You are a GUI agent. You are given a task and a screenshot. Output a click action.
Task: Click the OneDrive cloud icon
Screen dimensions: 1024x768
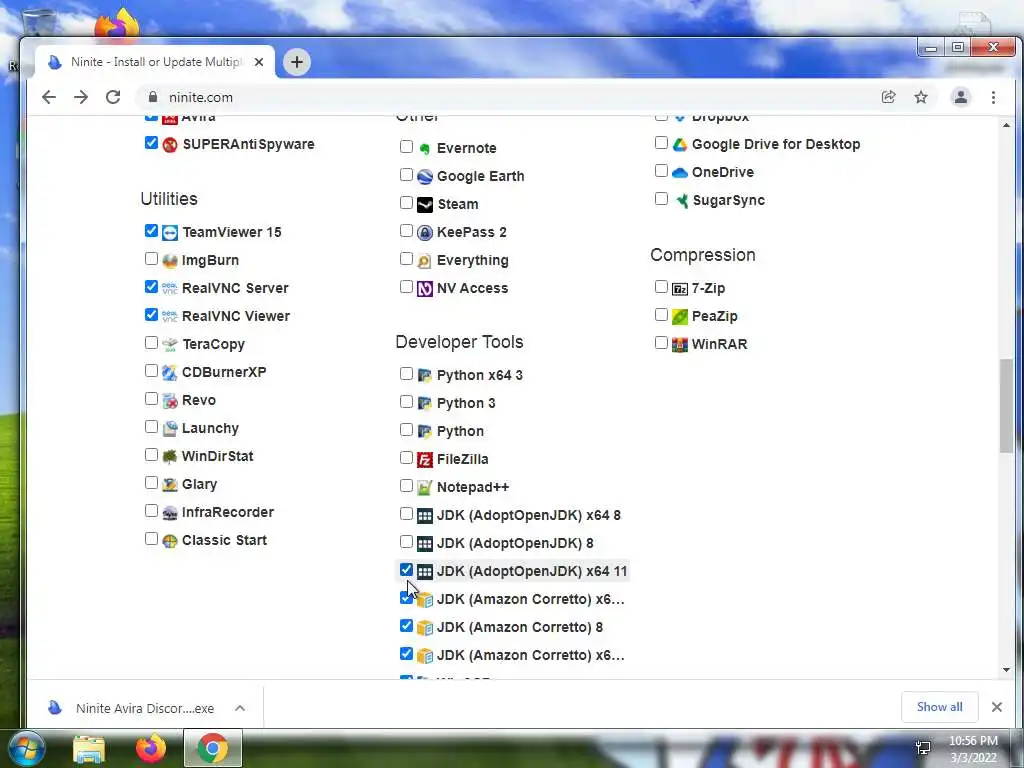680,172
